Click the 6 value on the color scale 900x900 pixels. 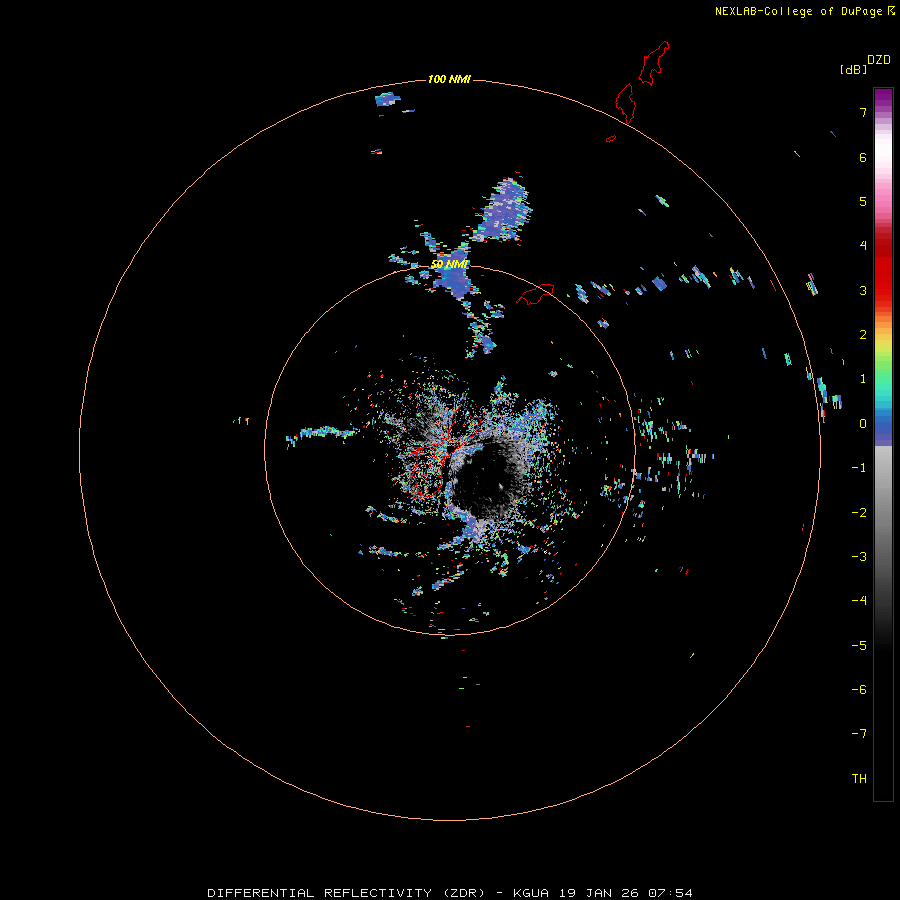(863, 157)
